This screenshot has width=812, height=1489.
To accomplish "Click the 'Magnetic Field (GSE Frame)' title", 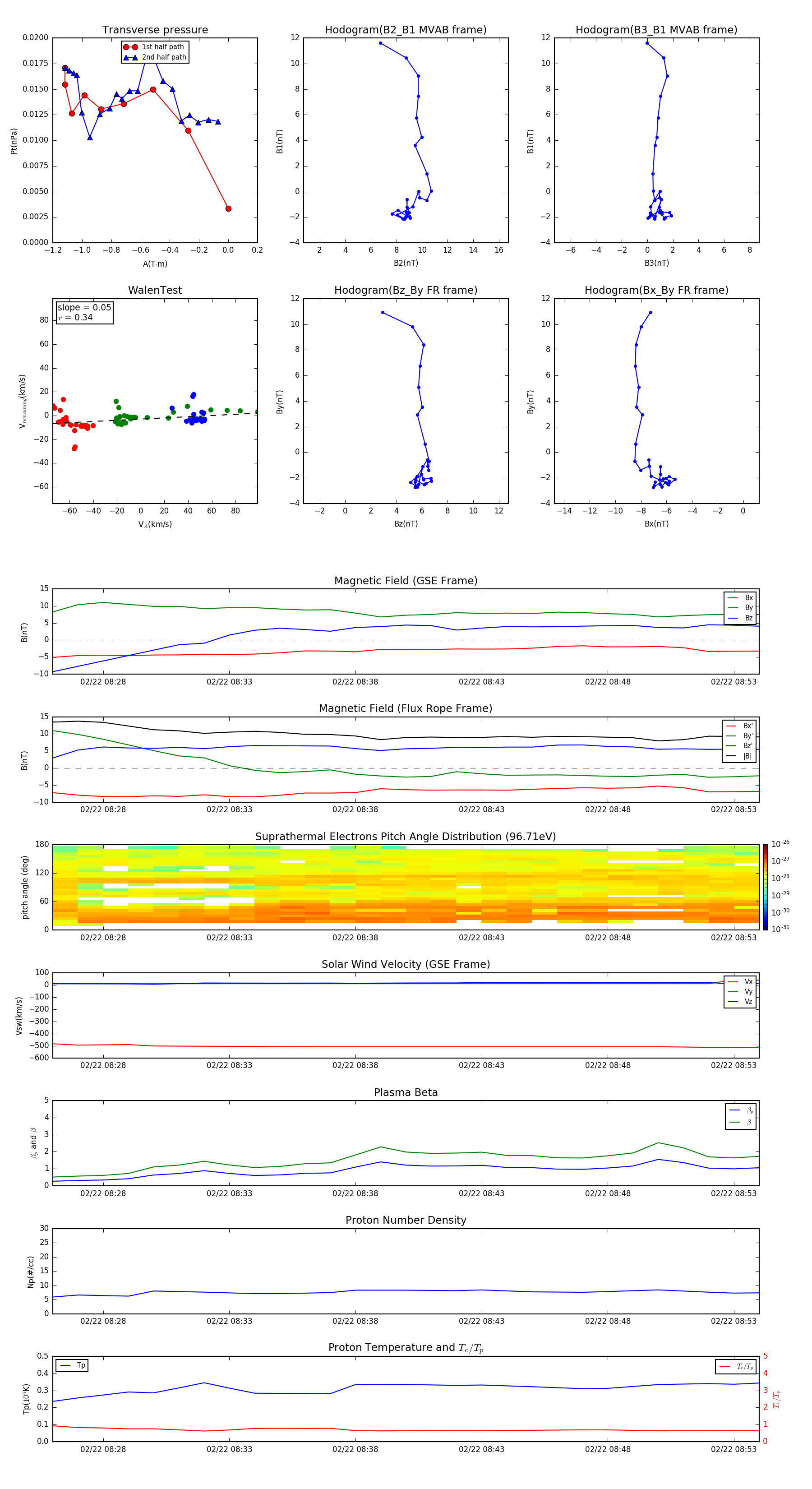I will (406, 581).
